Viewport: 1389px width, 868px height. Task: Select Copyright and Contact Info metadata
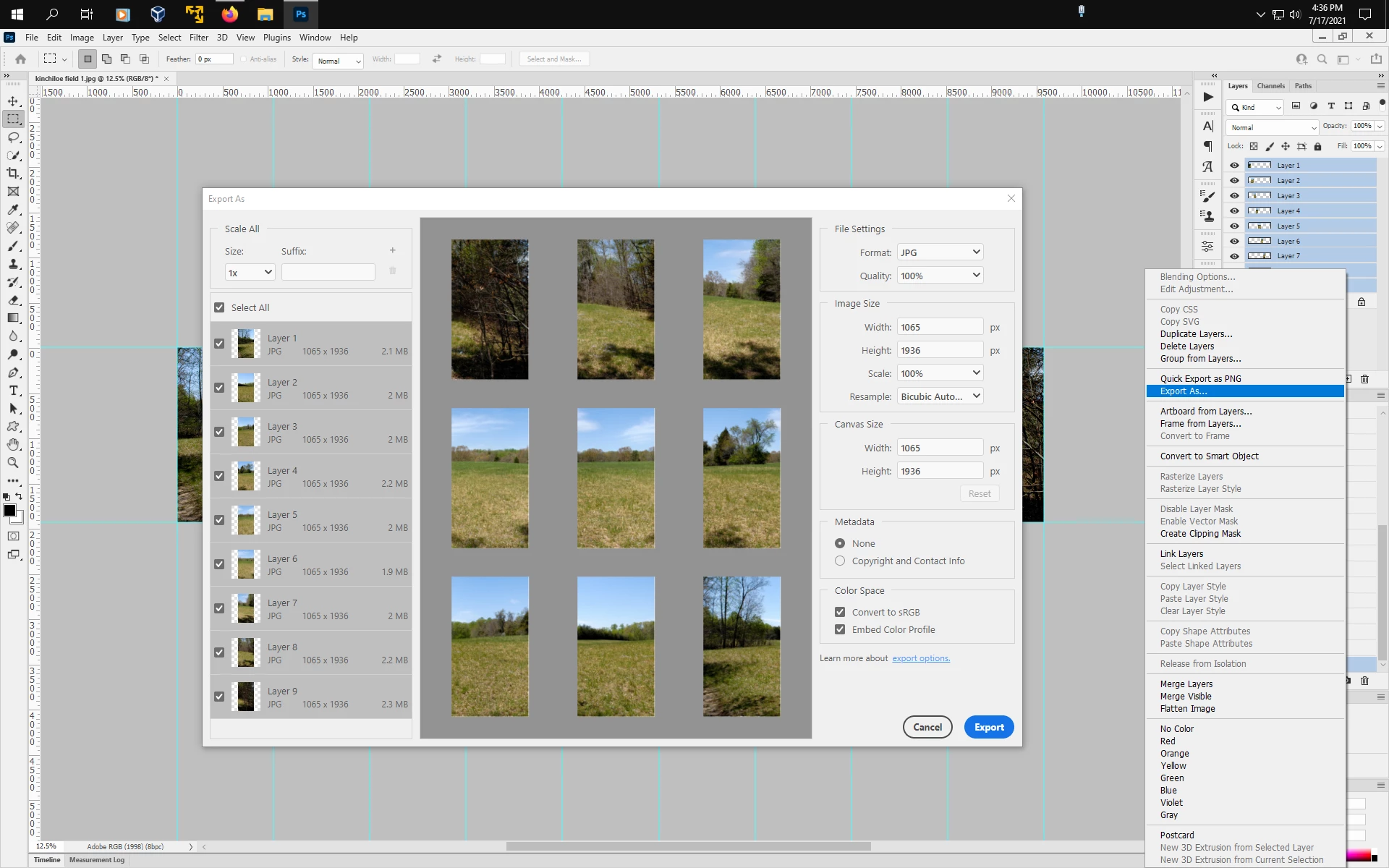(x=840, y=561)
